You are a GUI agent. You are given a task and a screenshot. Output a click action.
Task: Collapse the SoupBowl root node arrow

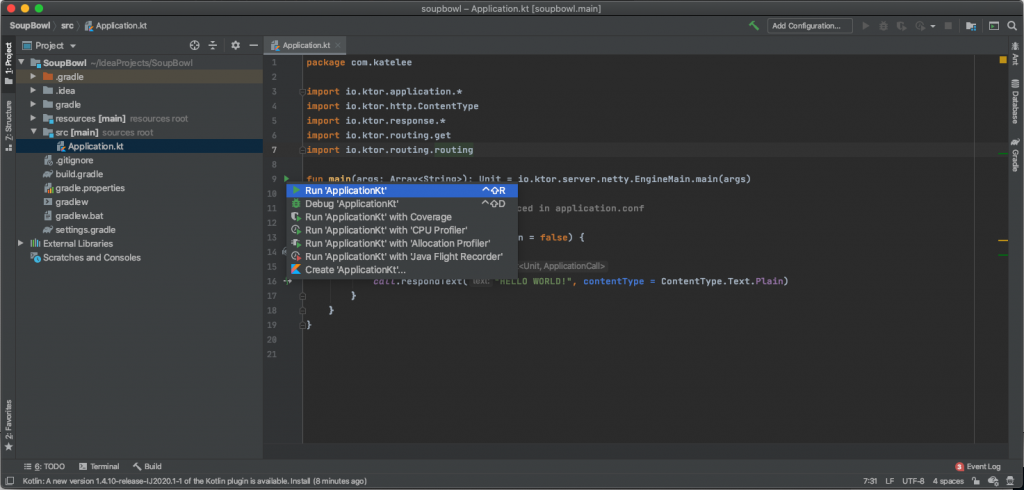click(22, 63)
